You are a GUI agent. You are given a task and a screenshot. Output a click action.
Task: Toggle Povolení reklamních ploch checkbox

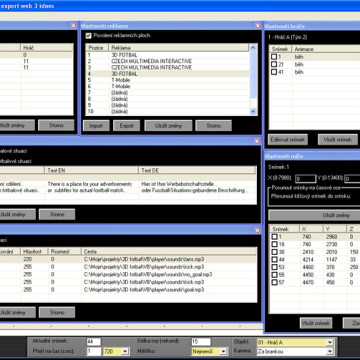(x=88, y=35)
